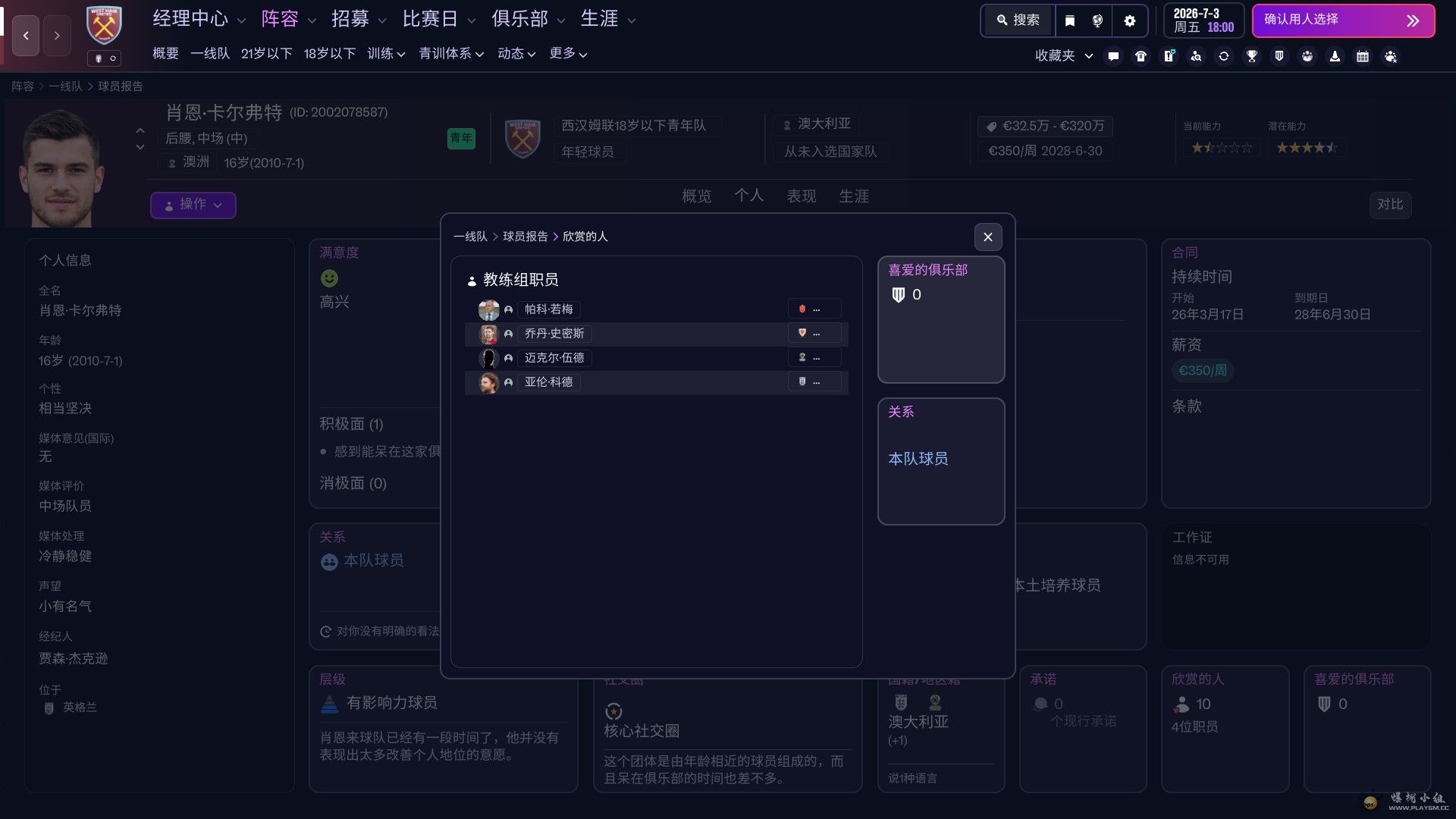
Task: Open the training cone shortcut icon
Action: (1335, 56)
